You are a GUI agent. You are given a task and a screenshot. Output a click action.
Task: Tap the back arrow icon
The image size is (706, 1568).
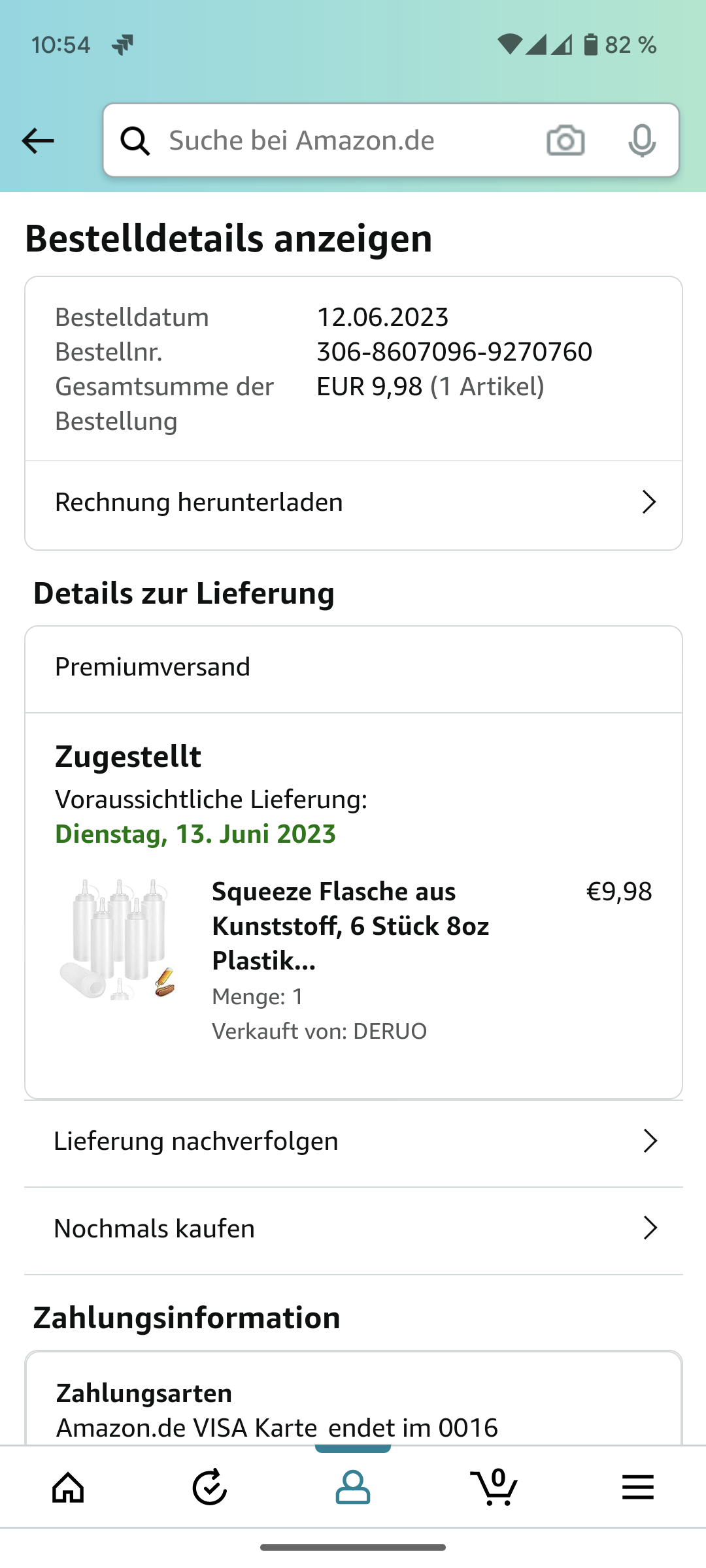point(38,140)
